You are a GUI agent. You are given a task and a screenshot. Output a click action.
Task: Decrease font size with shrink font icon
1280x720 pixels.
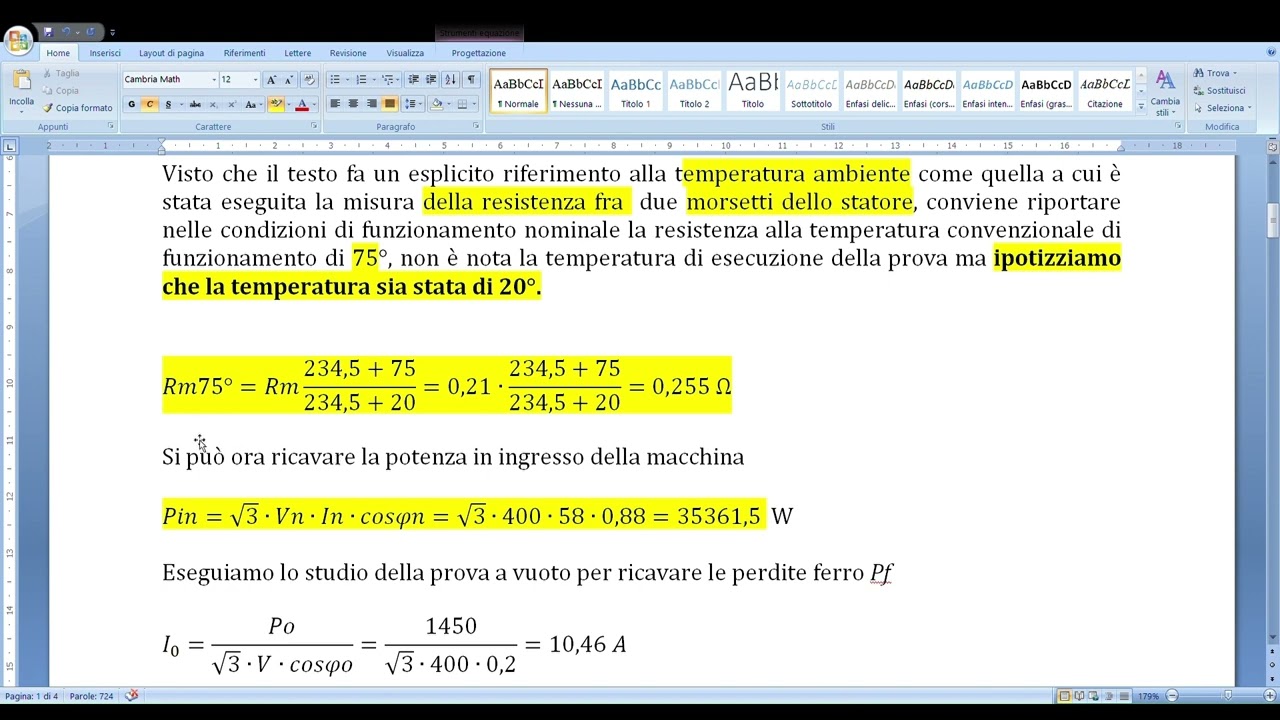pos(289,80)
